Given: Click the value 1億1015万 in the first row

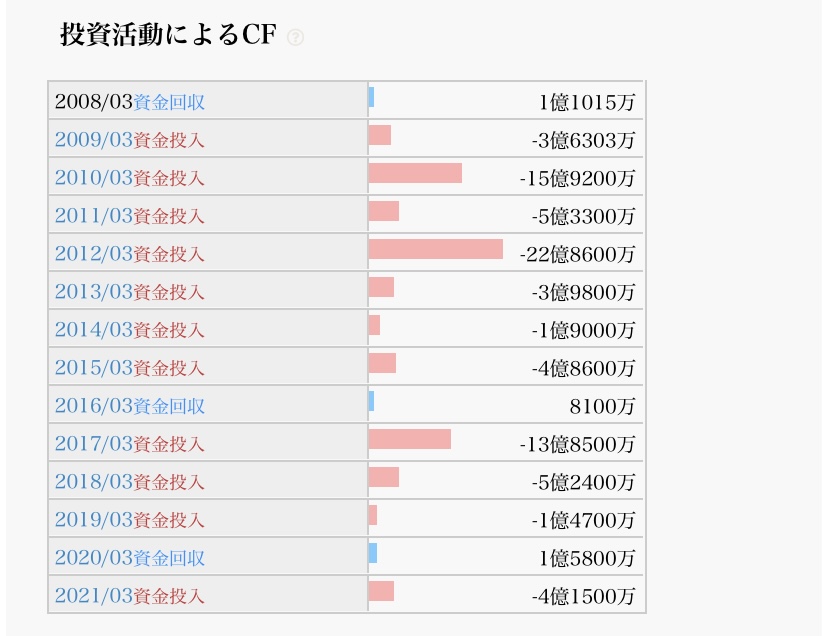Looking at the screenshot, I should point(587,102).
